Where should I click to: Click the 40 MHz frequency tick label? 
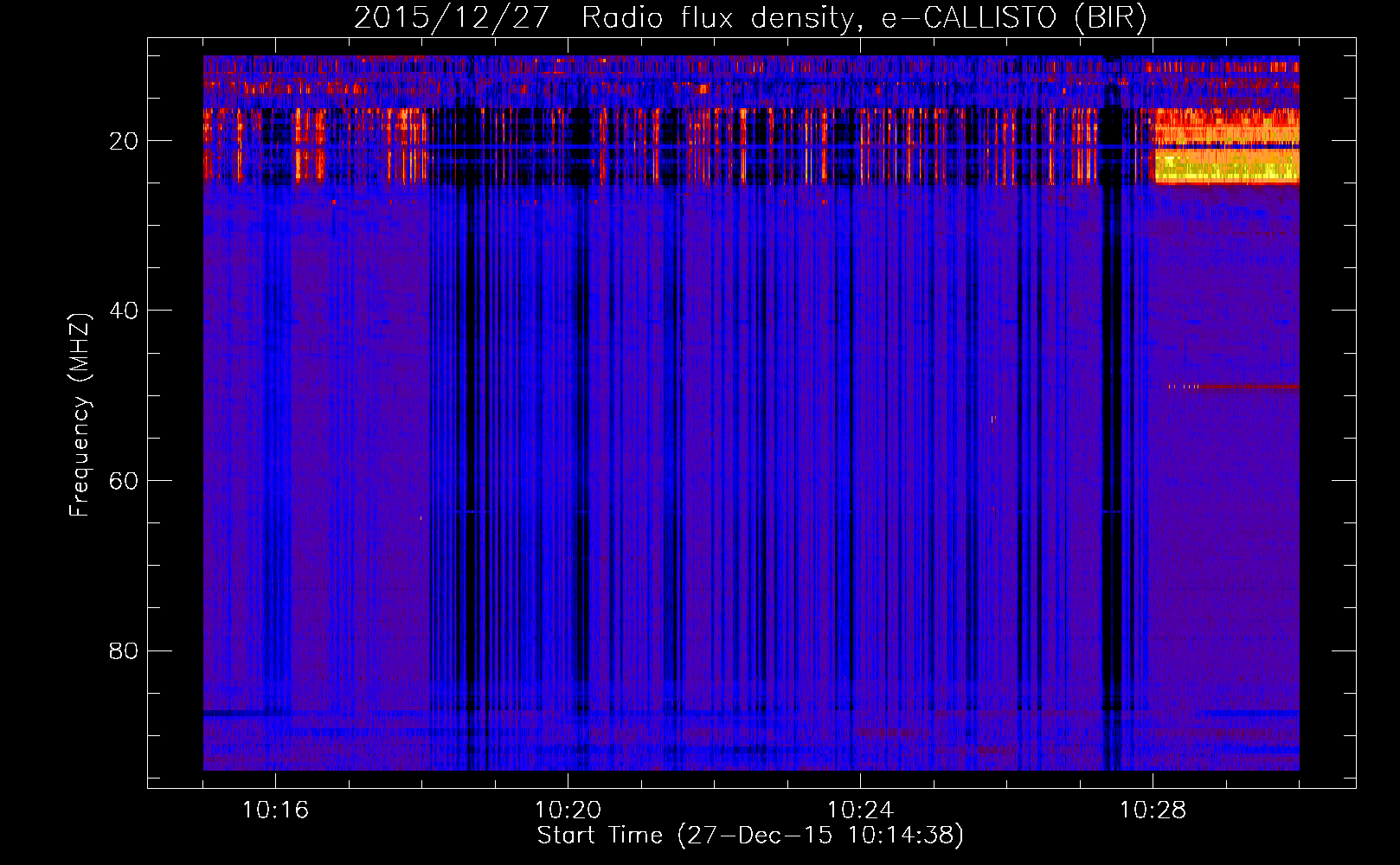coord(124,311)
